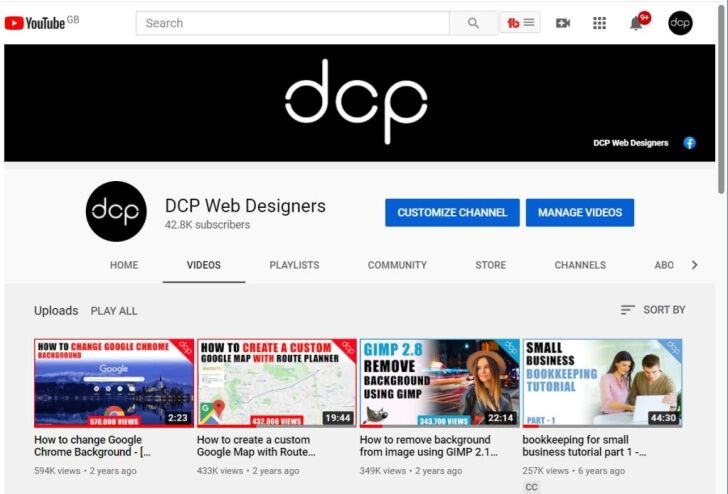Viewport: 728px width, 494px height.
Task: Switch to the Home tab
Action: pyautogui.click(x=124, y=265)
